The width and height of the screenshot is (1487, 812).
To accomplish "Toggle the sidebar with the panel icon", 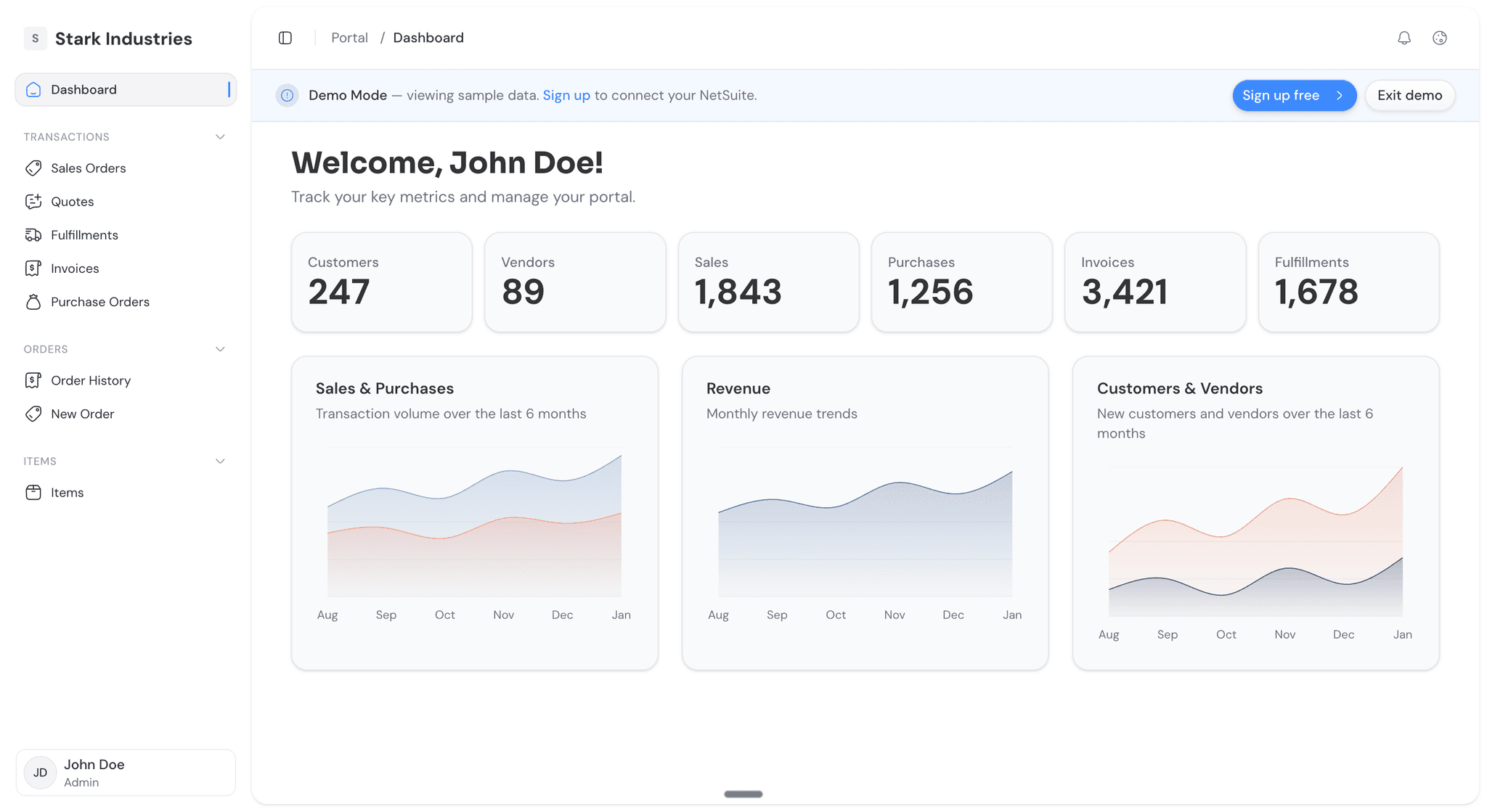I will coord(285,37).
